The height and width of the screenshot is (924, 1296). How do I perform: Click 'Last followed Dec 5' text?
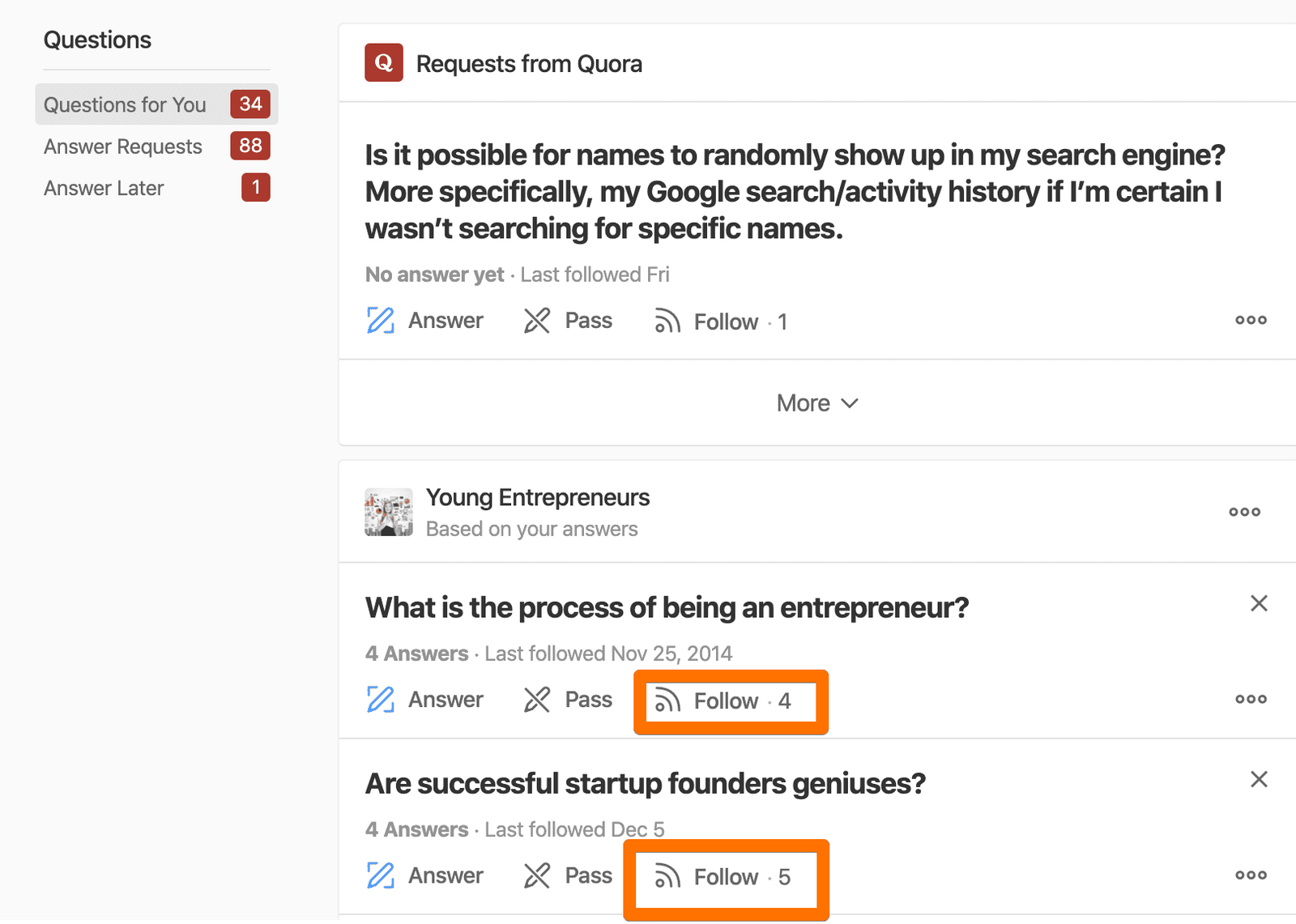coord(574,829)
